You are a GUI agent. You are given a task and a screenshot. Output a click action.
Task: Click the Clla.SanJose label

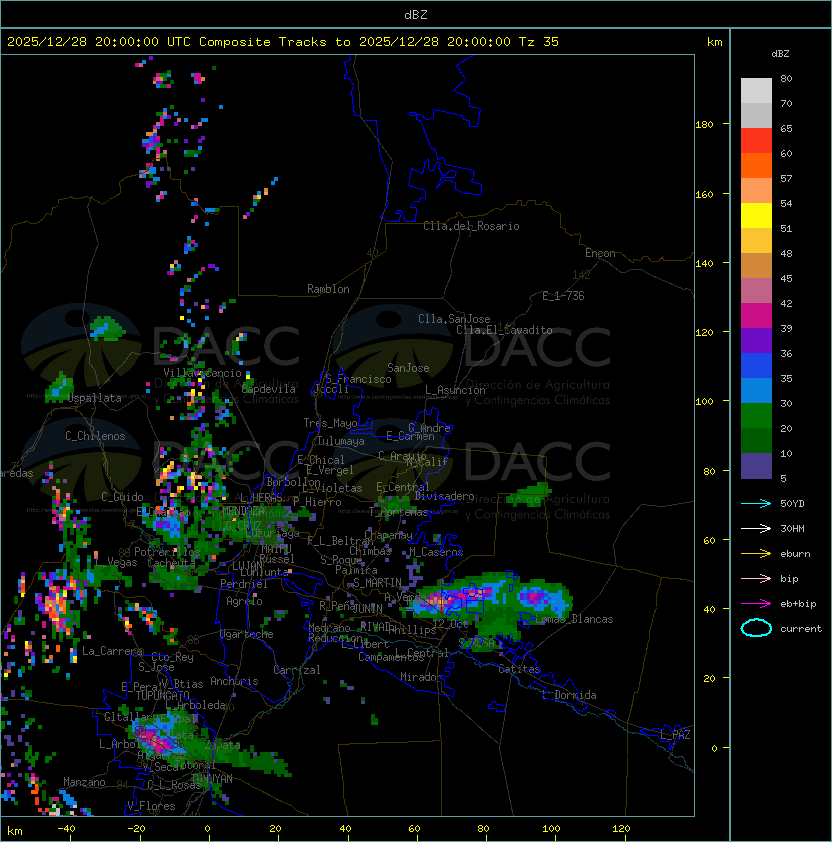click(x=454, y=319)
